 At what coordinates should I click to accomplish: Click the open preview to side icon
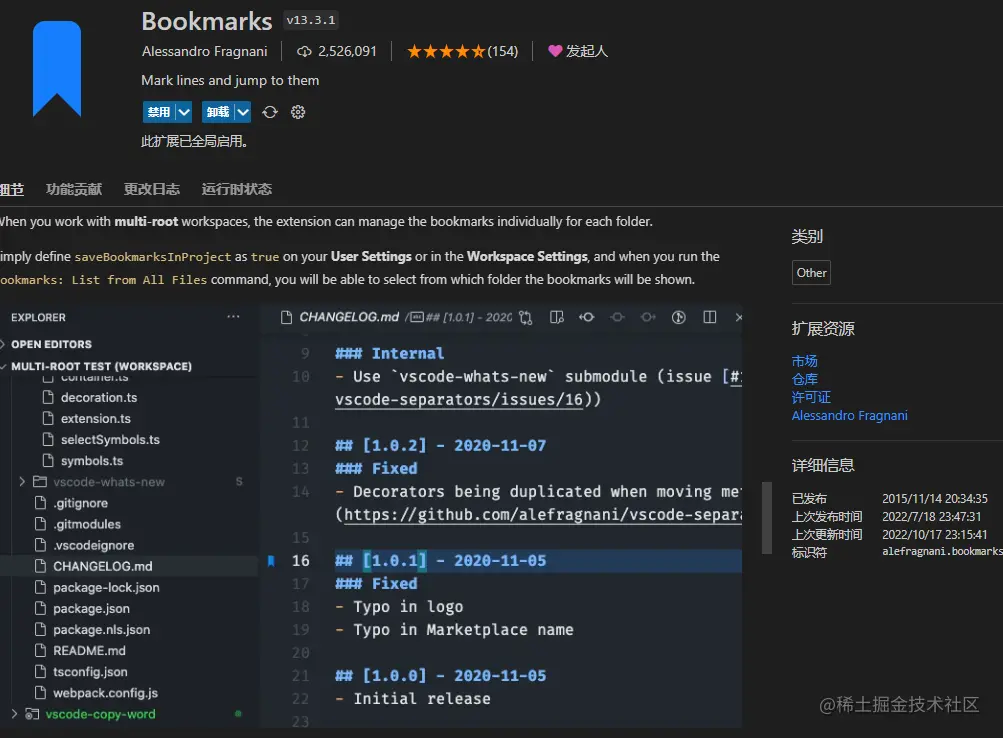pyautogui.click(x=557, y=317)
